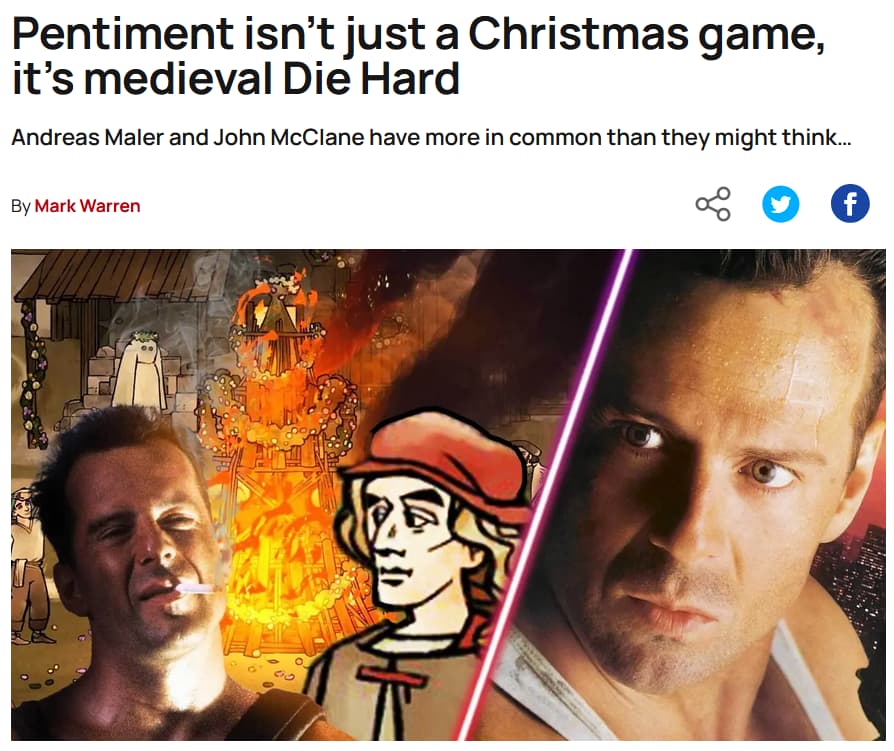Open the share options icon
Image resolution: width=894 pixels, height=751 pixels.
[x=713, y=204]
